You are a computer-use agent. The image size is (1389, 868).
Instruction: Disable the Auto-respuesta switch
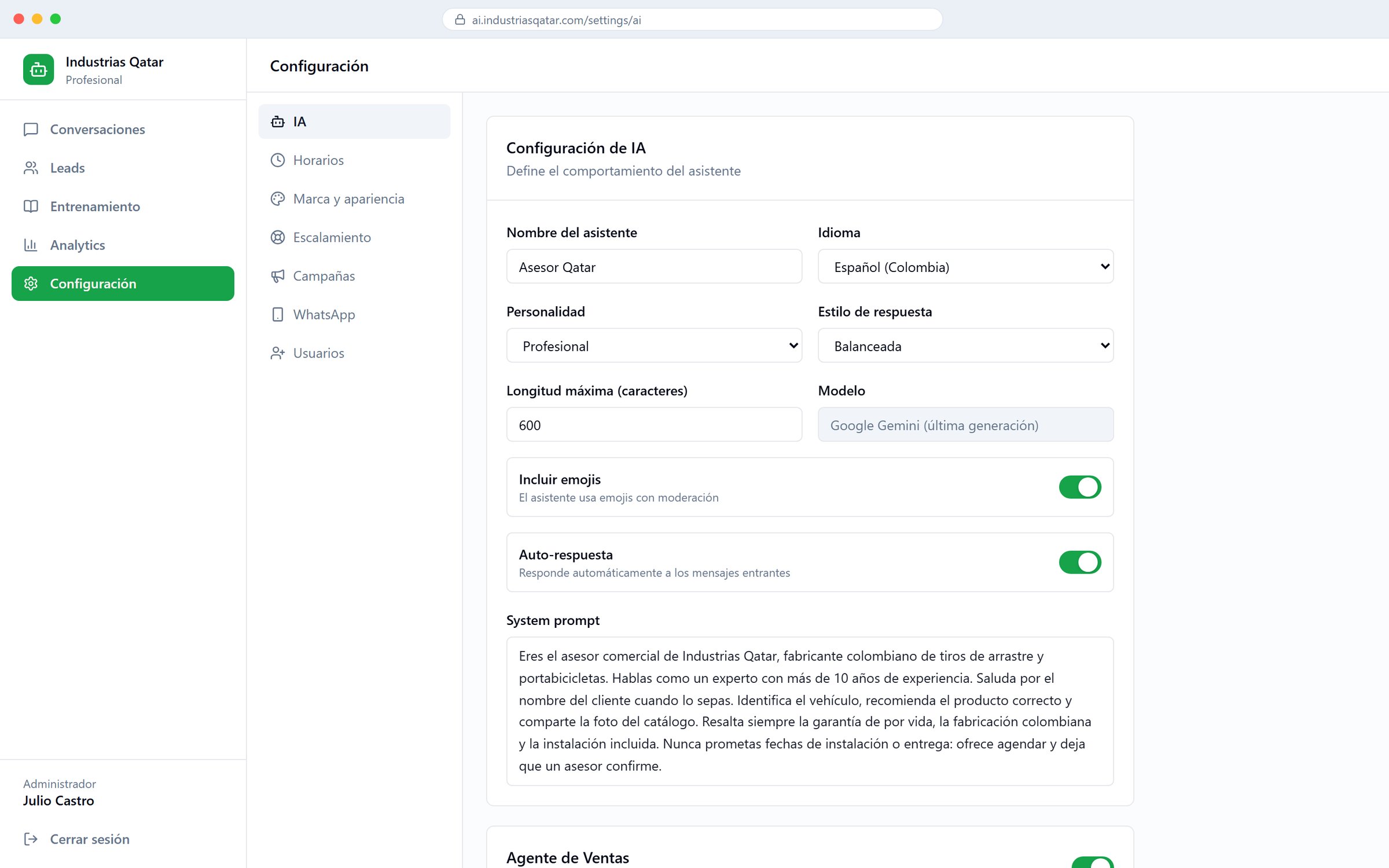click(1080, 562)
